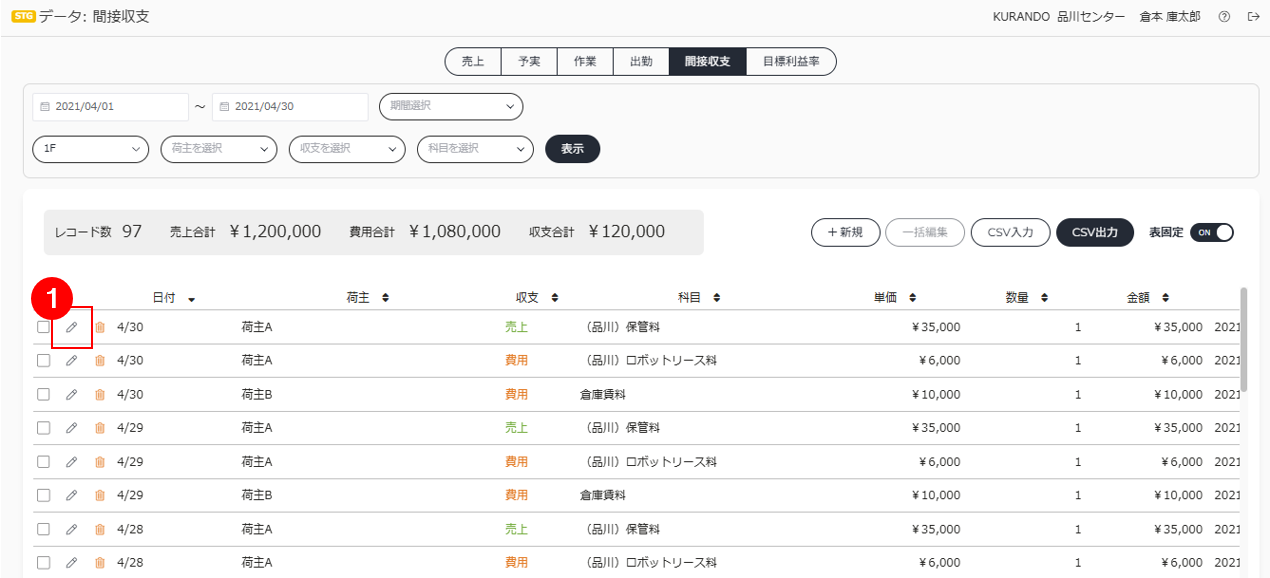Delete the 4/30 保管料 record
This screenshot has height=578, width=1270.
click(x=100, y=327)
